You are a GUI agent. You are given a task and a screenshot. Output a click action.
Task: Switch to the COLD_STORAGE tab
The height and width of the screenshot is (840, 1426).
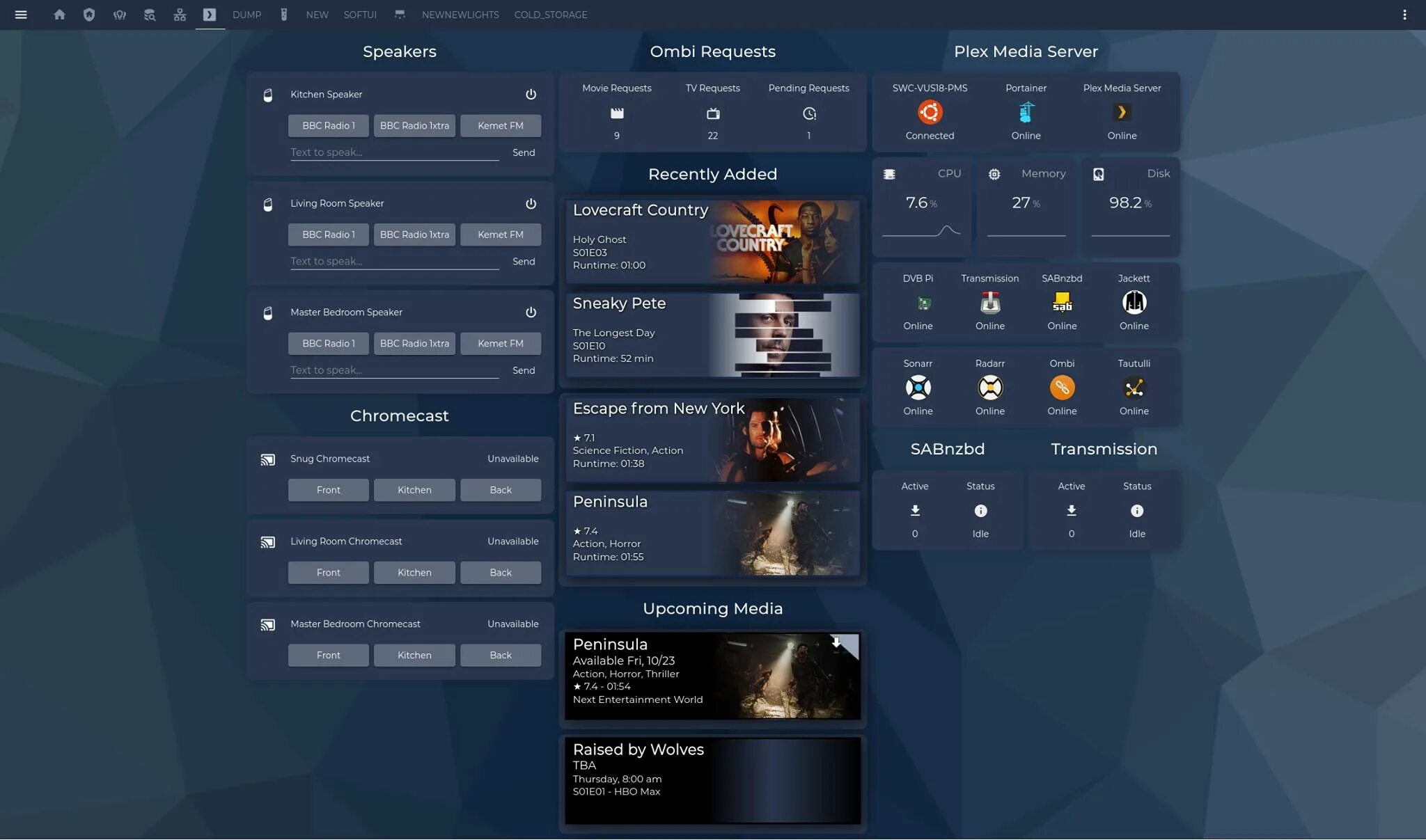(x=550, y=15)
